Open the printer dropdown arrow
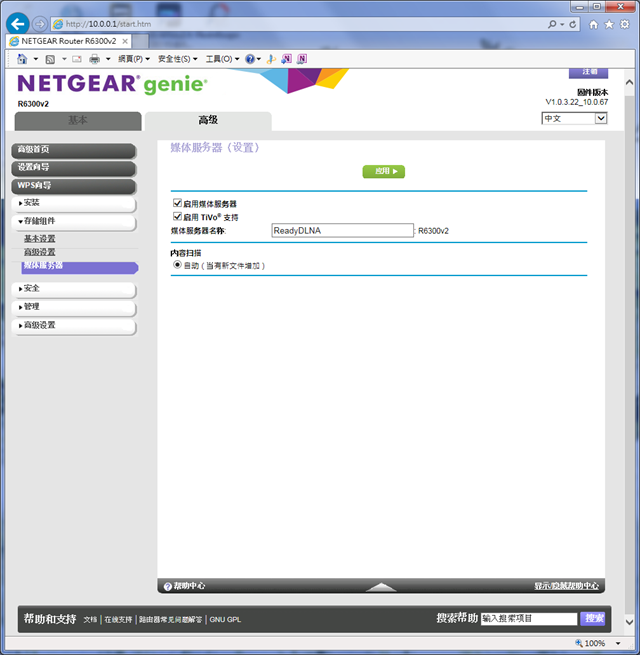640x655 pixels. 108,59
